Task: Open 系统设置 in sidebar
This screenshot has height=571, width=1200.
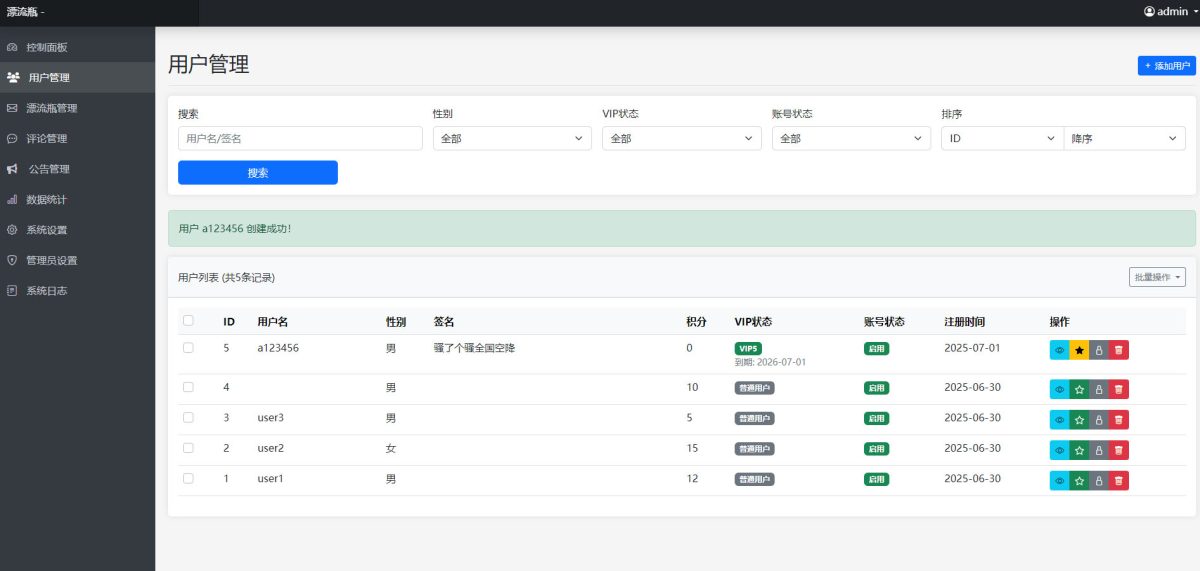Action: pyautogui.click(x=77, y=230)
